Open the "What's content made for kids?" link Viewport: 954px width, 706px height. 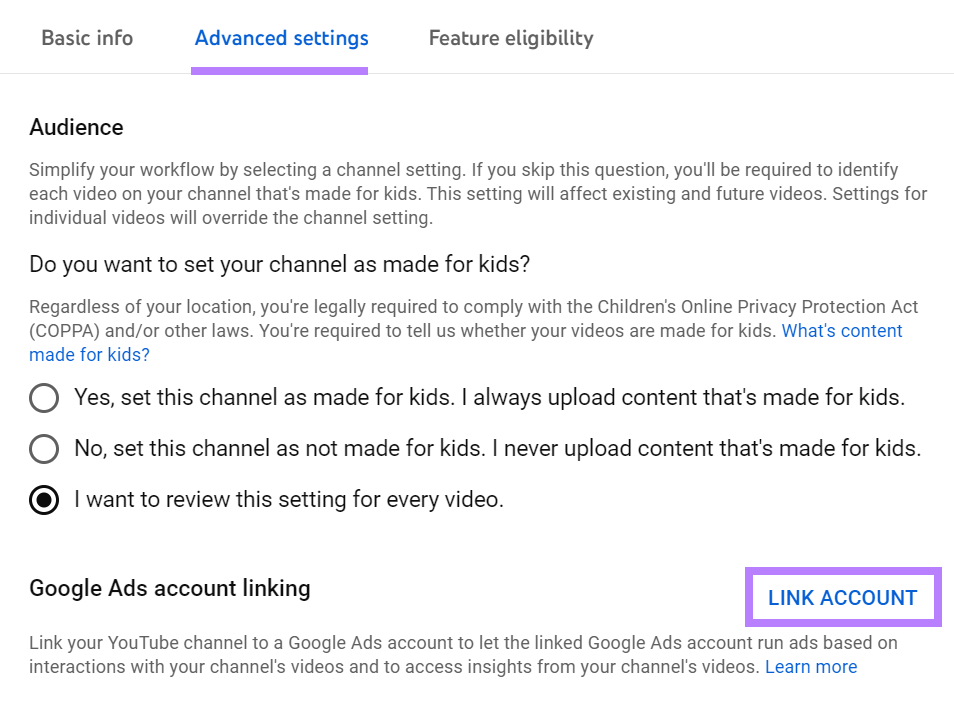click(x=841, y=330)
